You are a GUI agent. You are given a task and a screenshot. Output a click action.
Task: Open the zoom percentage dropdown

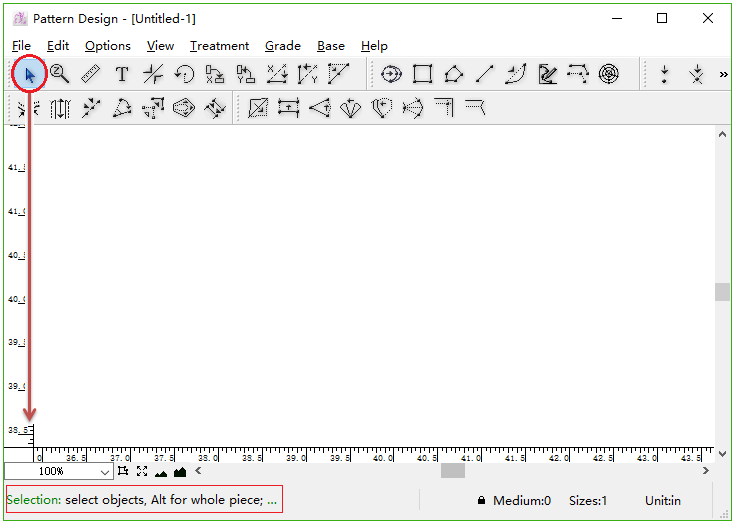[106, 471]
